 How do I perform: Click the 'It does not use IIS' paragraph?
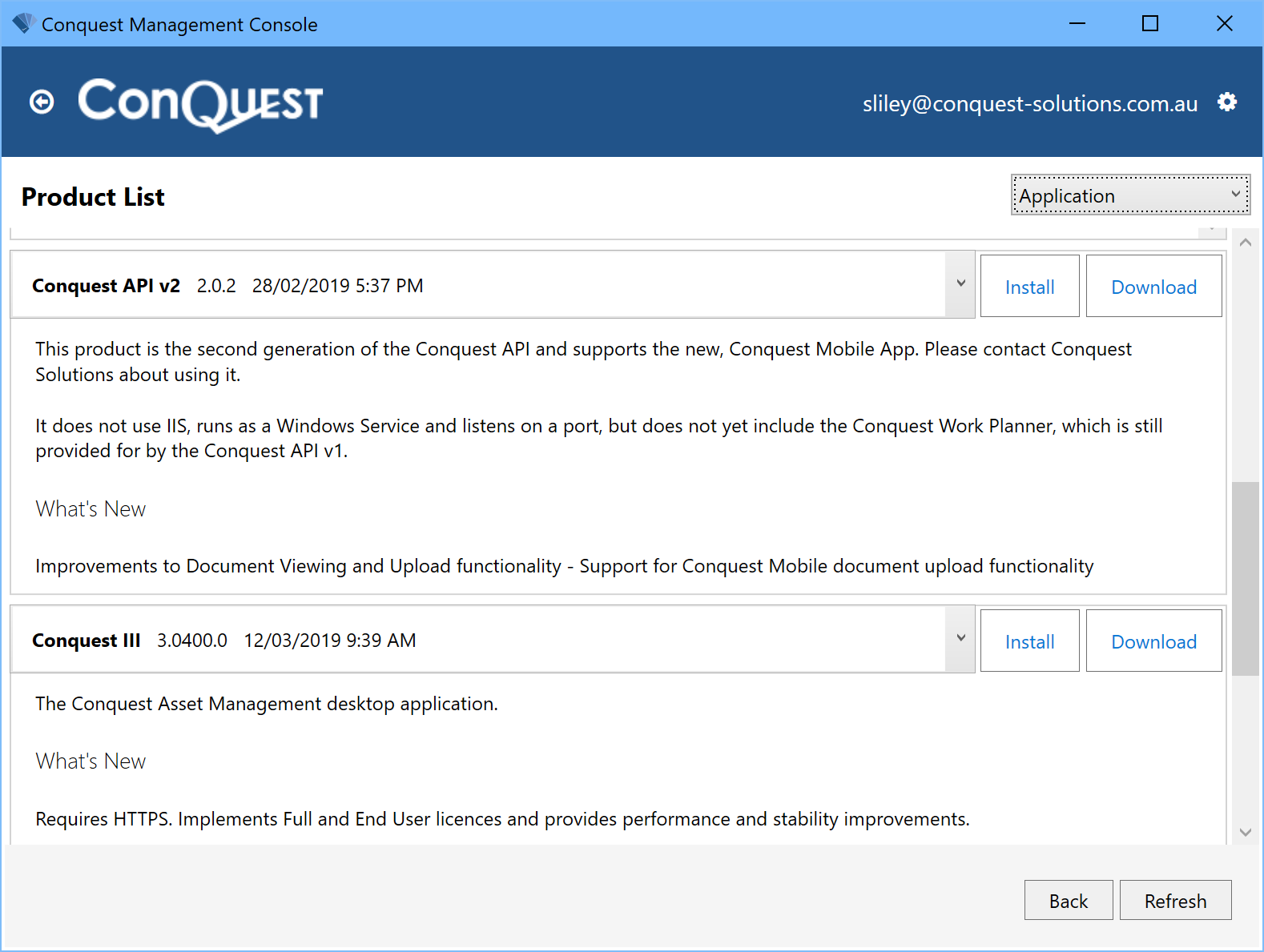tap(598, 438)
